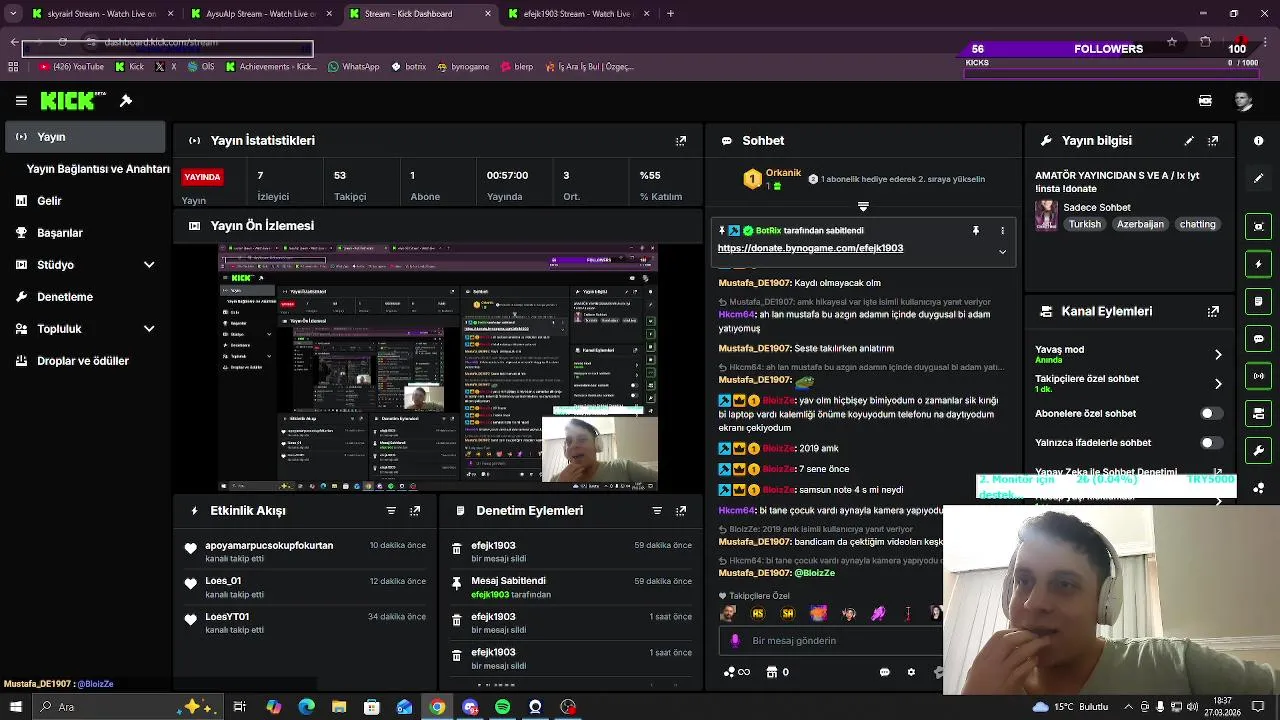Viewport: 1280px width, 720px height.
Task: Toggle Abonelere özel sohbet switch
Action: (x=1210, y=414)
